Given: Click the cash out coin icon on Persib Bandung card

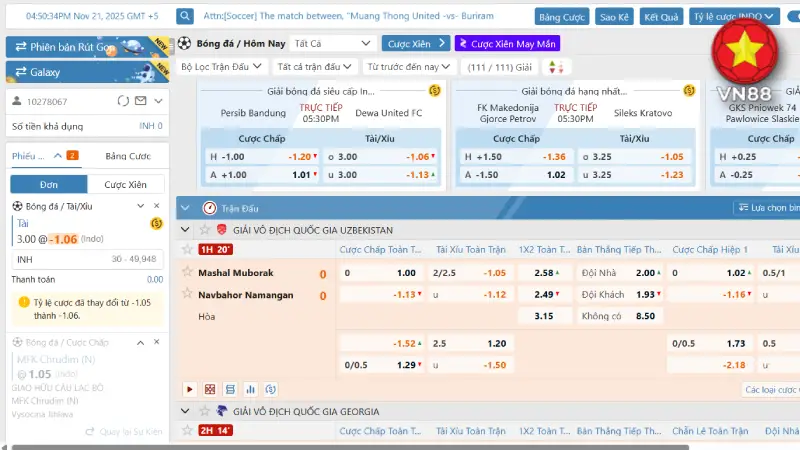Looking at the screenshot, I should coord(435,91).
